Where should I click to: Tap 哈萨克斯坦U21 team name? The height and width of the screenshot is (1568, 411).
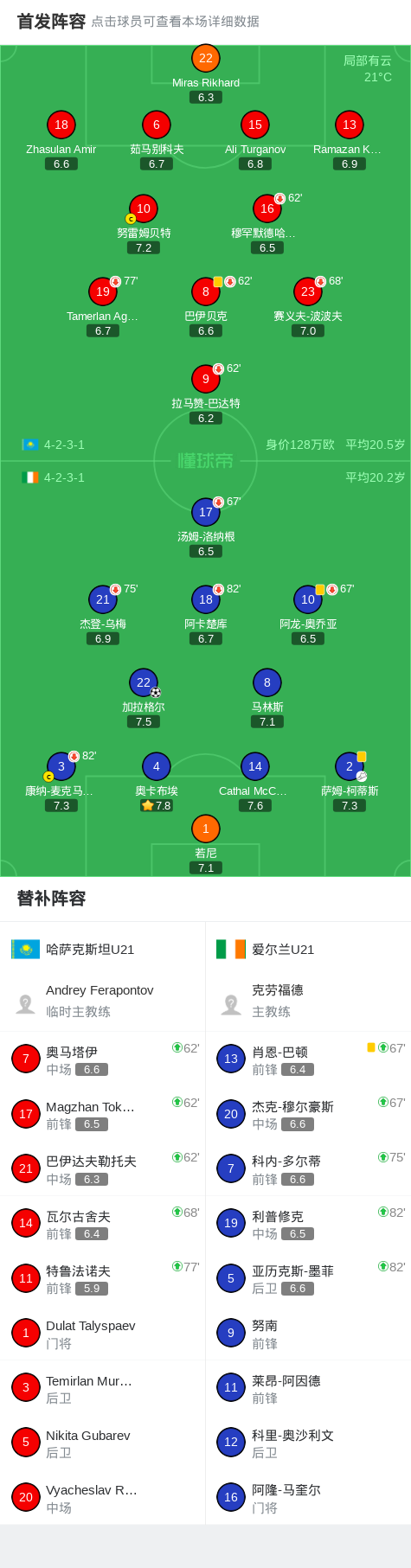90,949
